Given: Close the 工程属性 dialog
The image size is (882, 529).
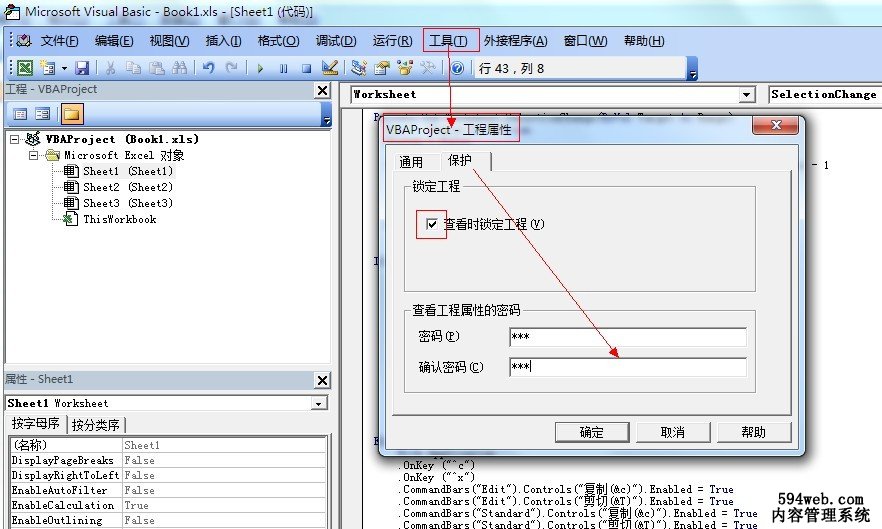Looking at the screenshot, I should [776, 125].
